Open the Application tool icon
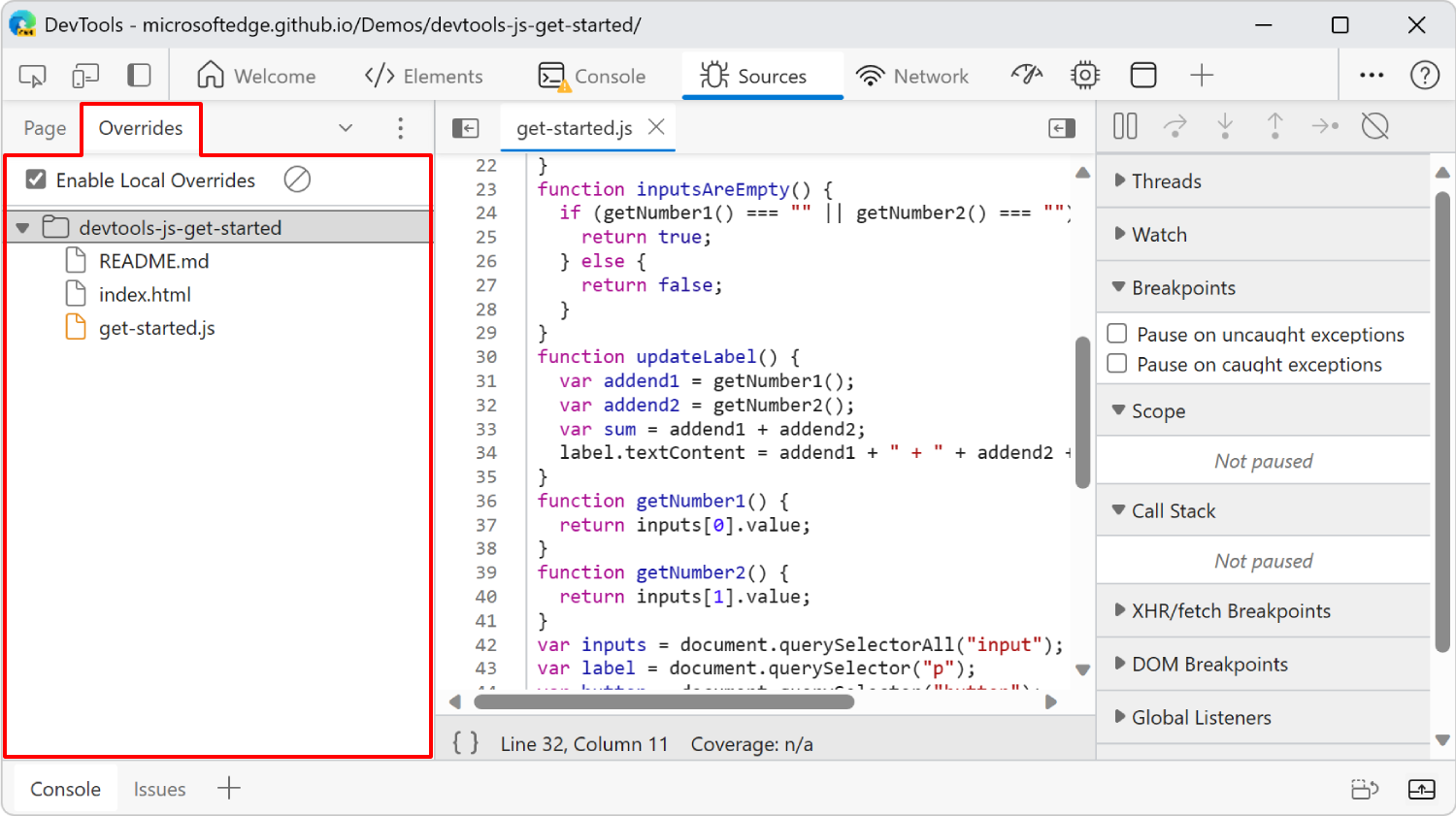The height and width of the screenshot is (816, 1456). [1143, 75]
